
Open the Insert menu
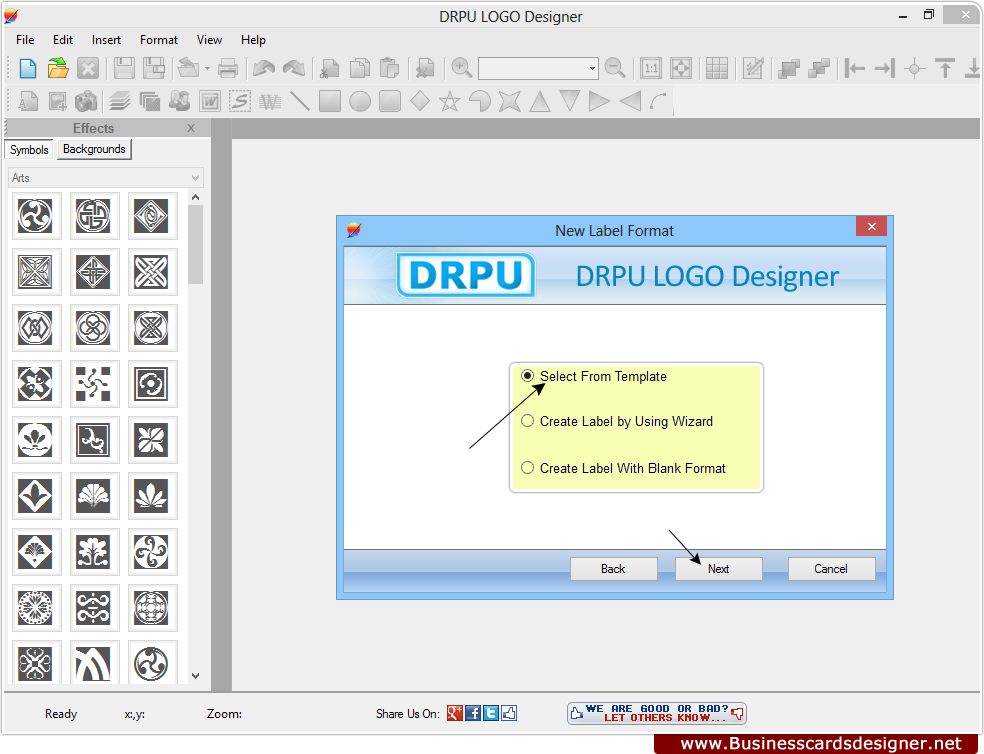(x=106, y=40)
